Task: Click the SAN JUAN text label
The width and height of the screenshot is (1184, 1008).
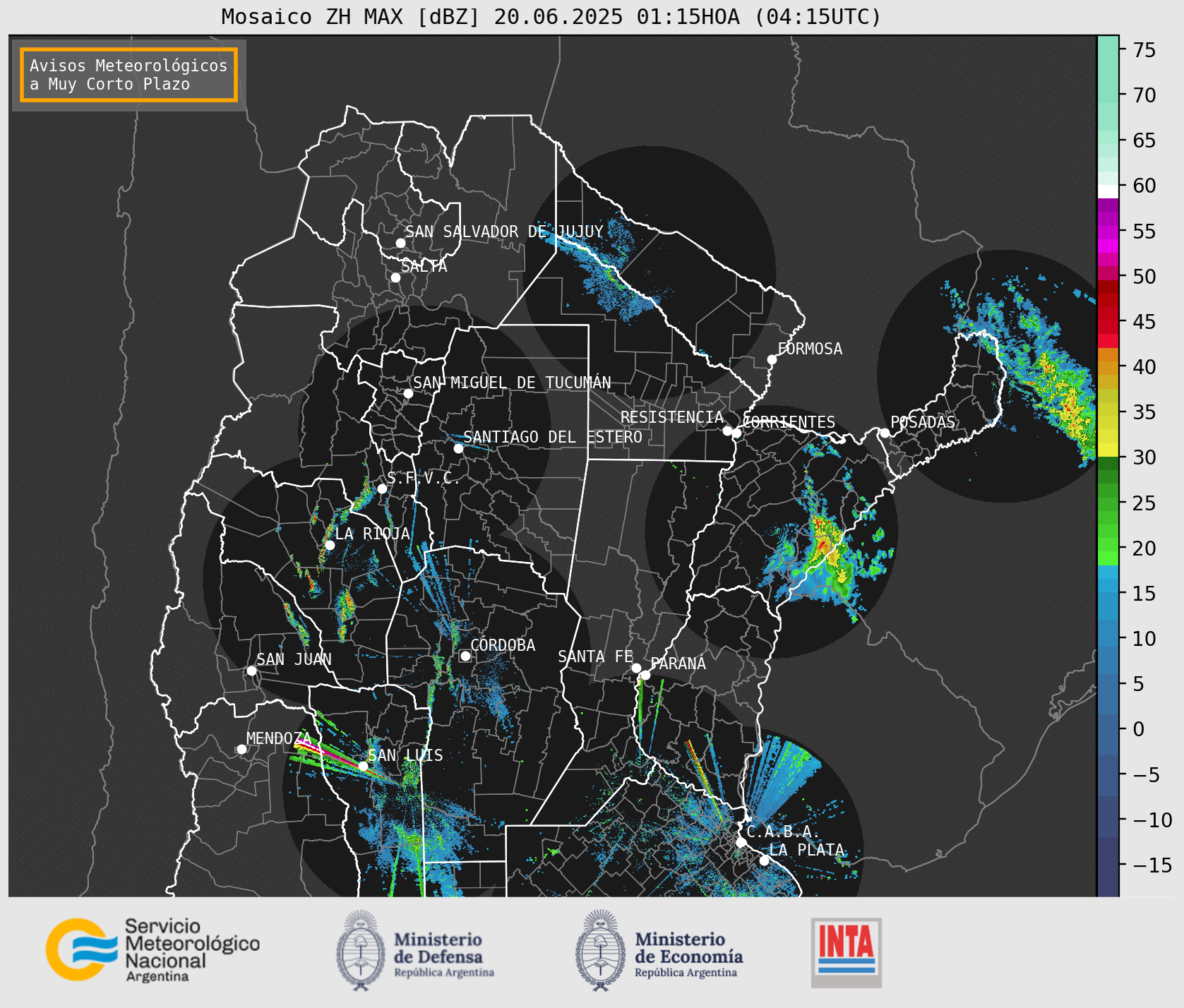Action: click(x=294, y=659)
